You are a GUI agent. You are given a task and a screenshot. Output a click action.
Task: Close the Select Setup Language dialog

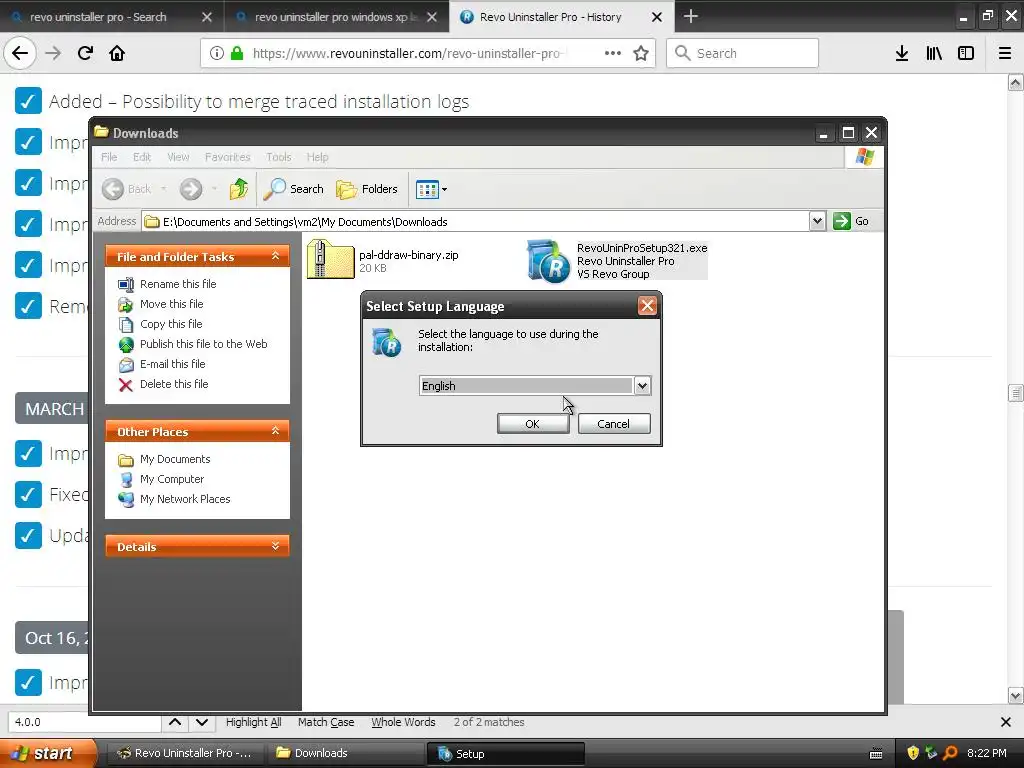[x=647, y=306]
